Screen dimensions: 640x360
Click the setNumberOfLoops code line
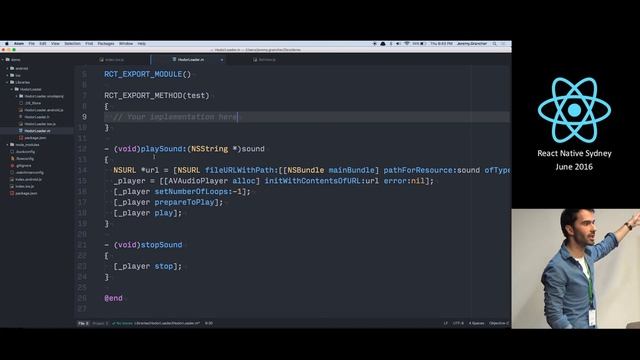[182, 191]
